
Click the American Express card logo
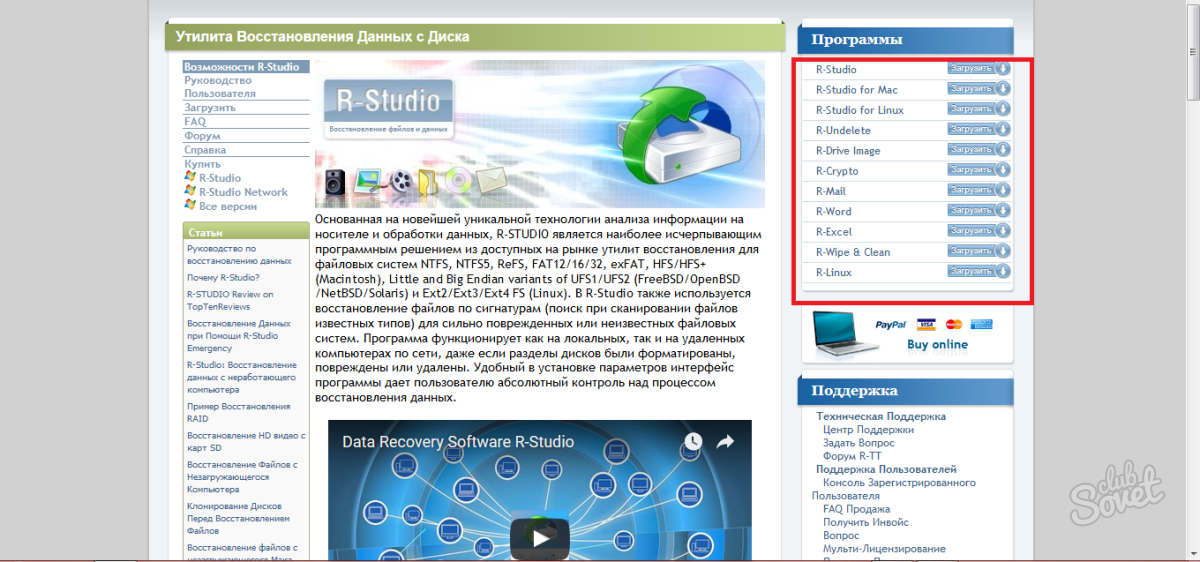(x=981, y=324)
